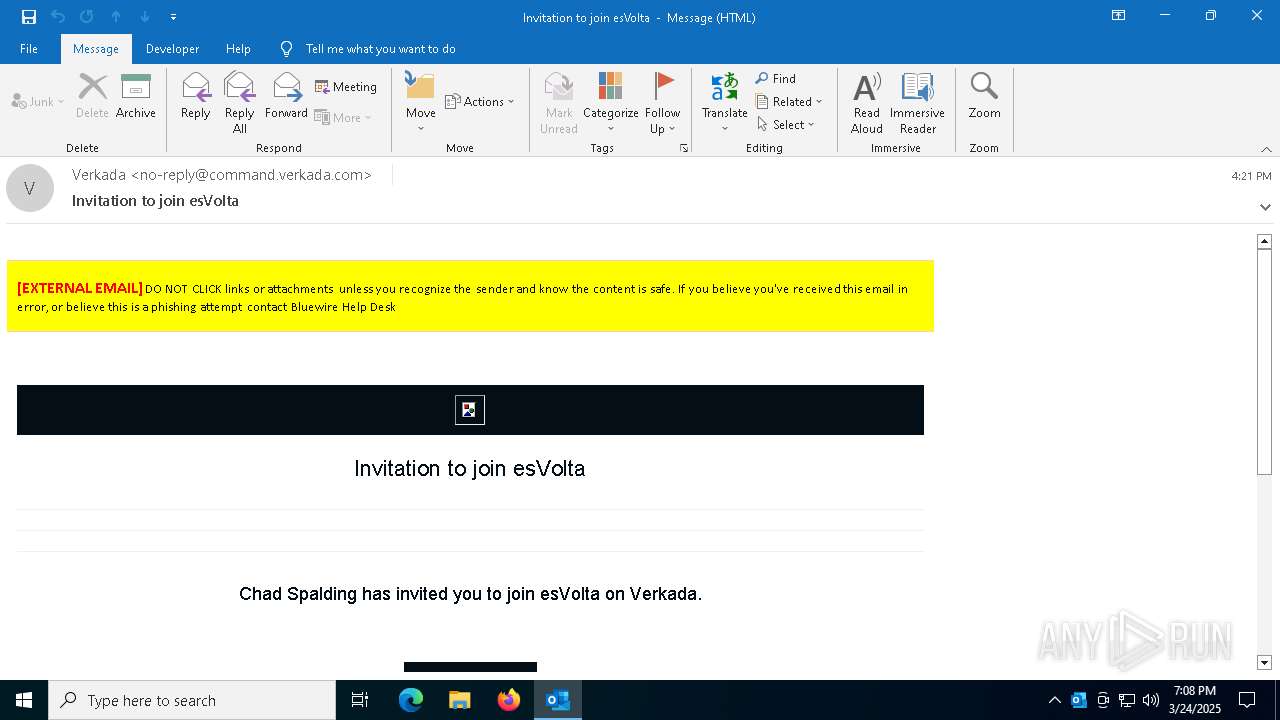This screenshot has width=1280, height=720.
Task: Open the Actions dropdown
Action: point(480,101)
